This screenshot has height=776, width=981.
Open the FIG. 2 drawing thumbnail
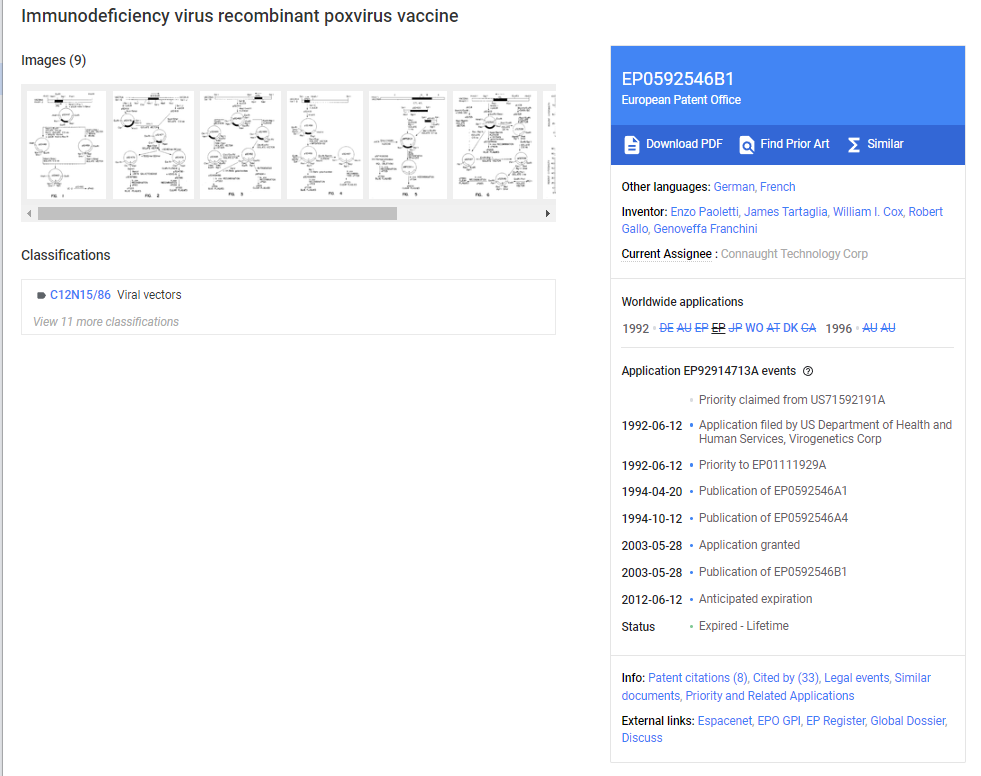153,145
